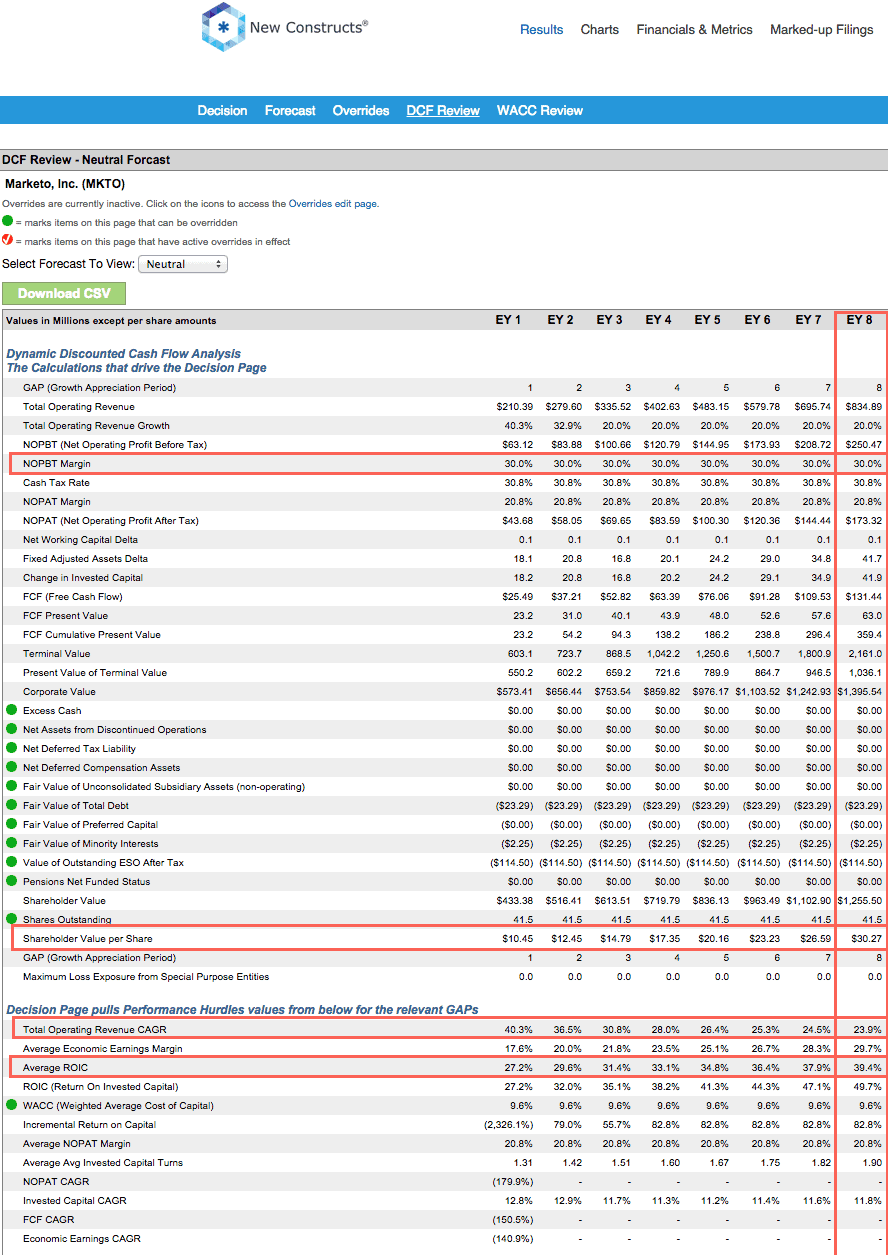Click the EY 8 column header
Image resolution: width=888 pixels, height=1255 pixels.
click(860, 320)
